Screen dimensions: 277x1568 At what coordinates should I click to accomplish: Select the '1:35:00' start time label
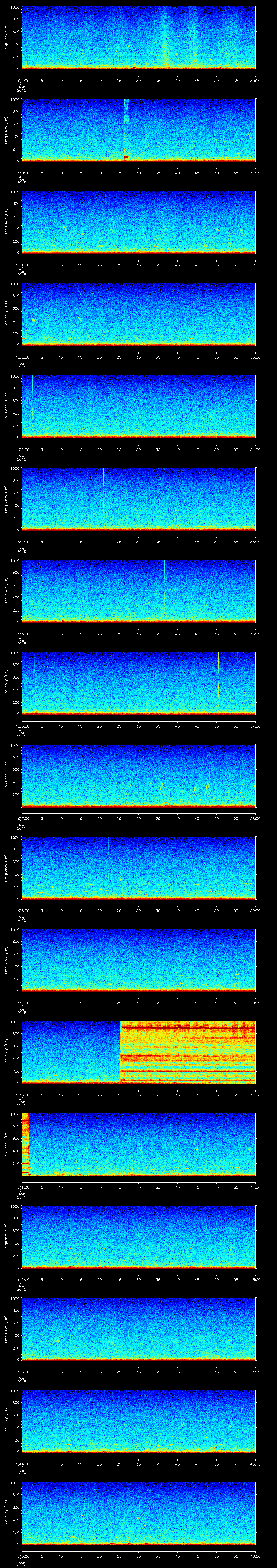[x=22, y=634]
